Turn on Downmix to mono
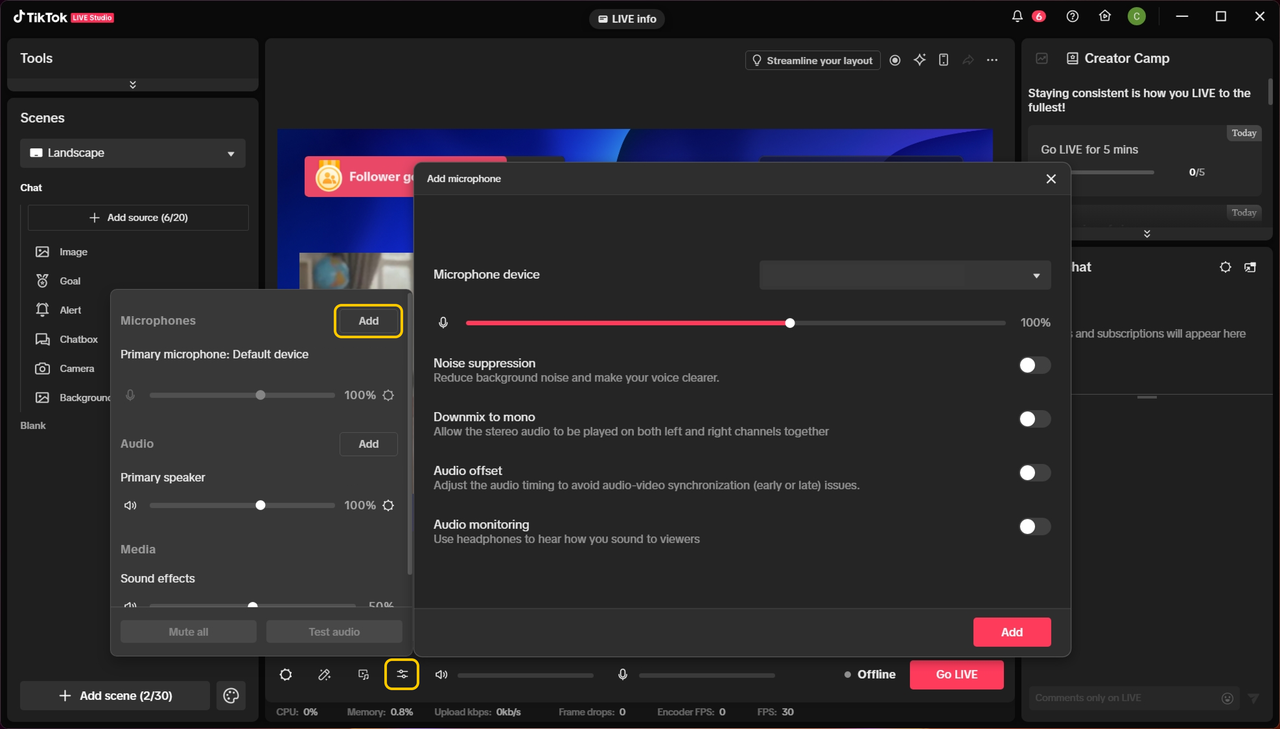The image size is (1280, 729). click(x=1034, y=419)
